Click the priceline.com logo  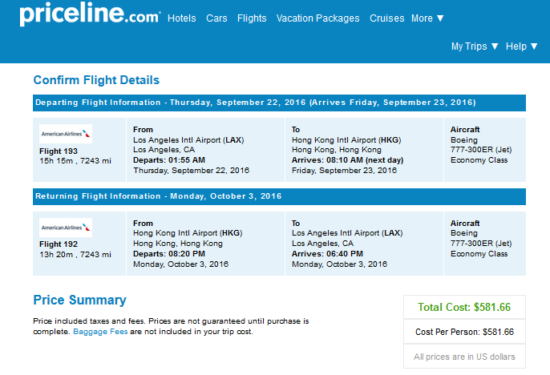pos(90,15)
